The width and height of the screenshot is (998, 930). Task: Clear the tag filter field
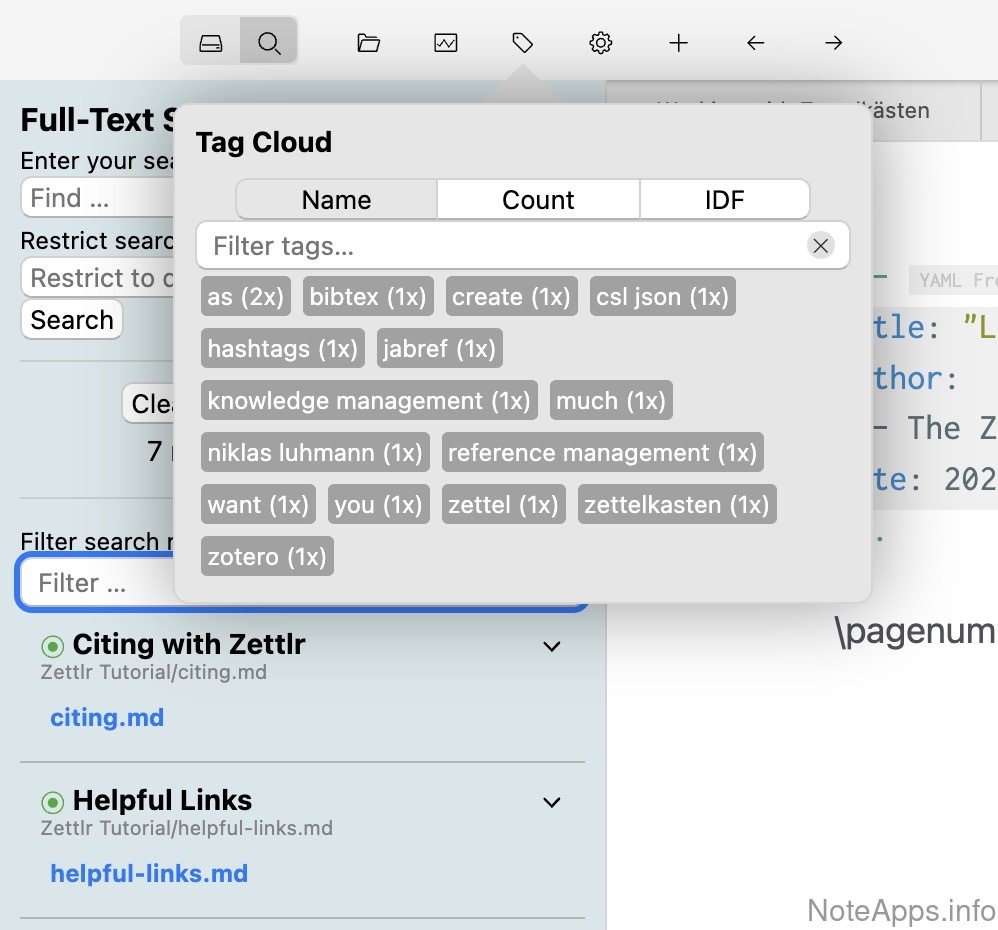coord(821,246)
